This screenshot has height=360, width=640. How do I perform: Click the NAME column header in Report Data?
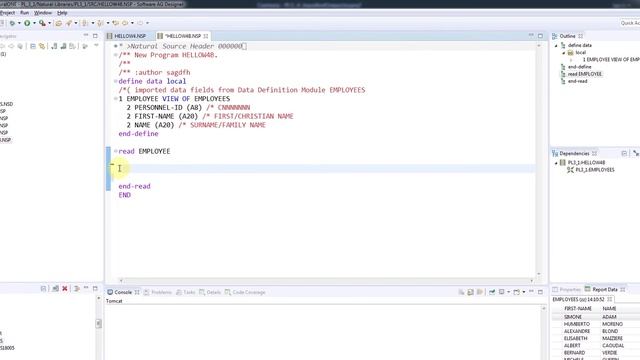[x=609, y=309]
